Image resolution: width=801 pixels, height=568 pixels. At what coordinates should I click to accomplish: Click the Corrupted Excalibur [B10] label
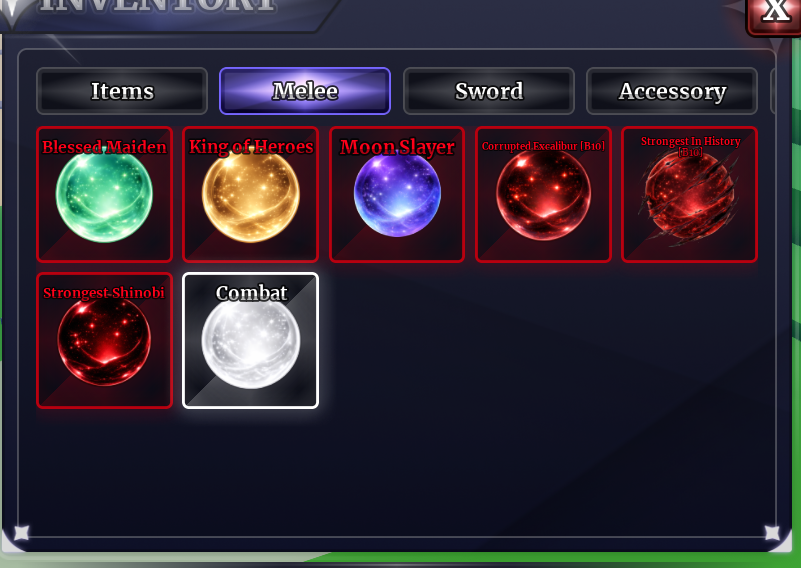(543, 146)
